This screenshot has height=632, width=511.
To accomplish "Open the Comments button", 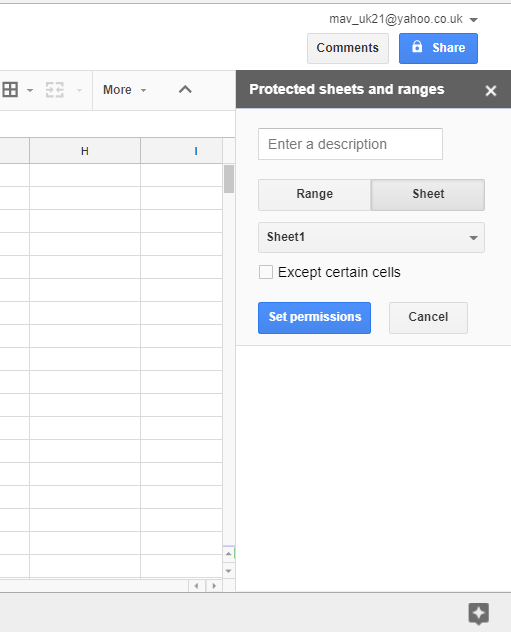I will click(x=348, y=48).
